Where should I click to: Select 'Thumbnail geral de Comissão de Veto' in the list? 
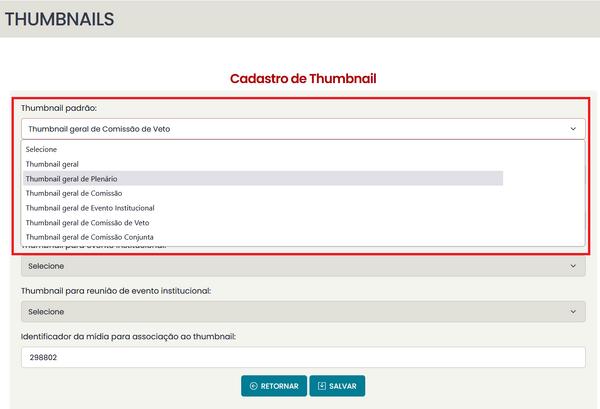88,222
